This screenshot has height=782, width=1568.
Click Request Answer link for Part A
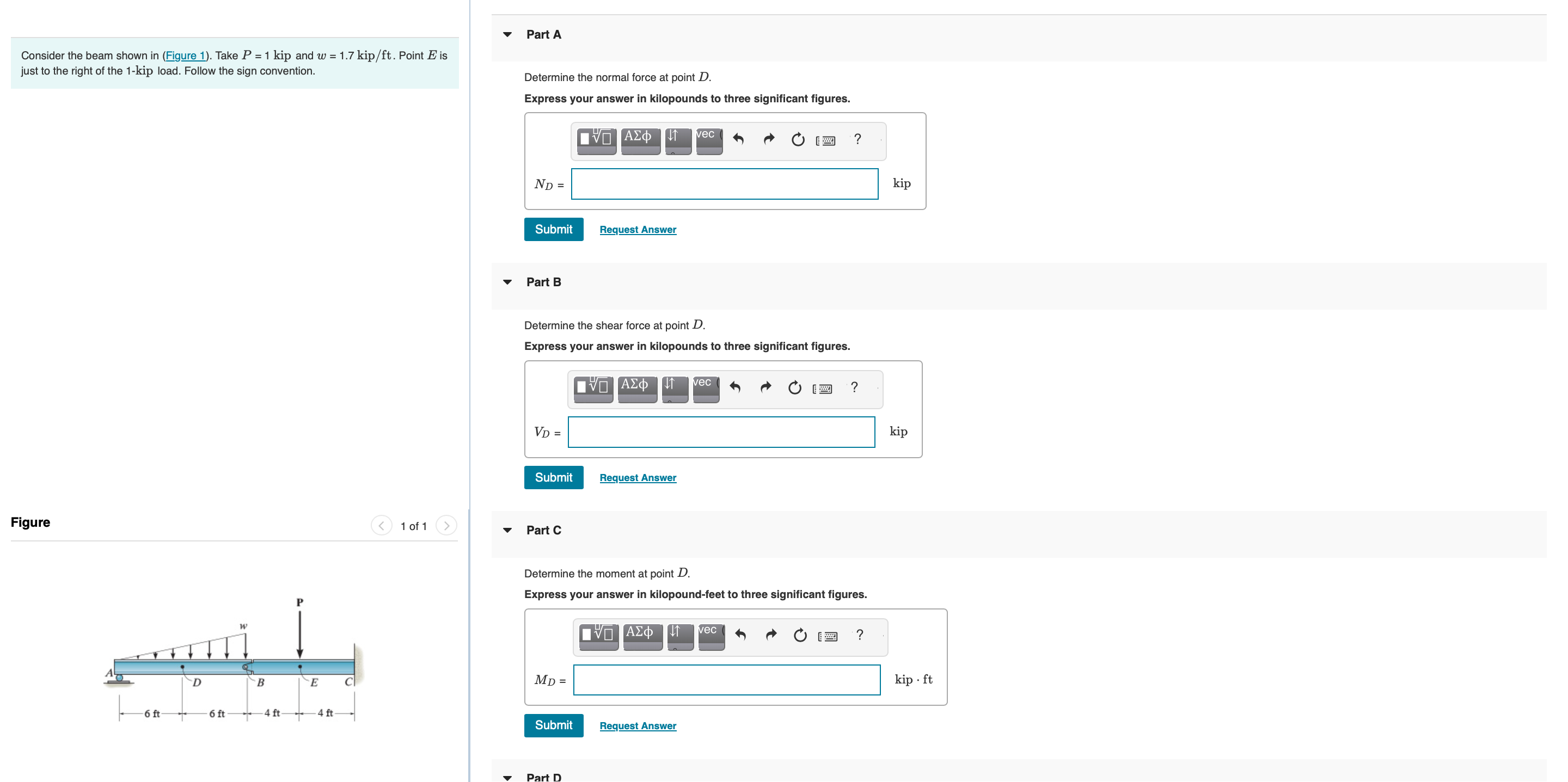638,230
